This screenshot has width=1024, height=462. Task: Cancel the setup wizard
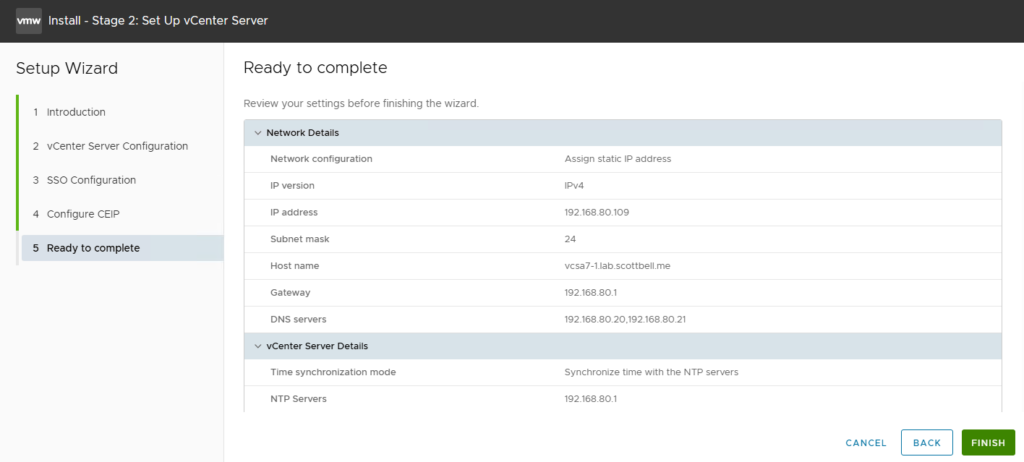point(865,443)
